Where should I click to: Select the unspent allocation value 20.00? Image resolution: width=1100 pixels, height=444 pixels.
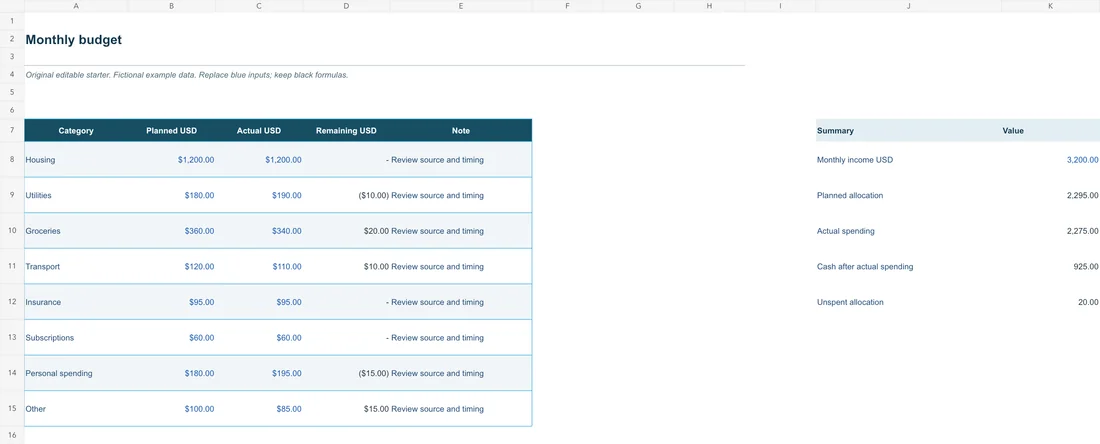pos(1050,302)
